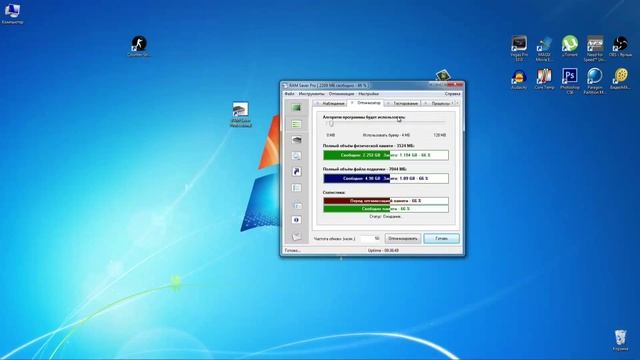Image resolution: width=640 pixels, height=360 pixels.
Task: Click the Готово status bar text
Action: [293, 250]
